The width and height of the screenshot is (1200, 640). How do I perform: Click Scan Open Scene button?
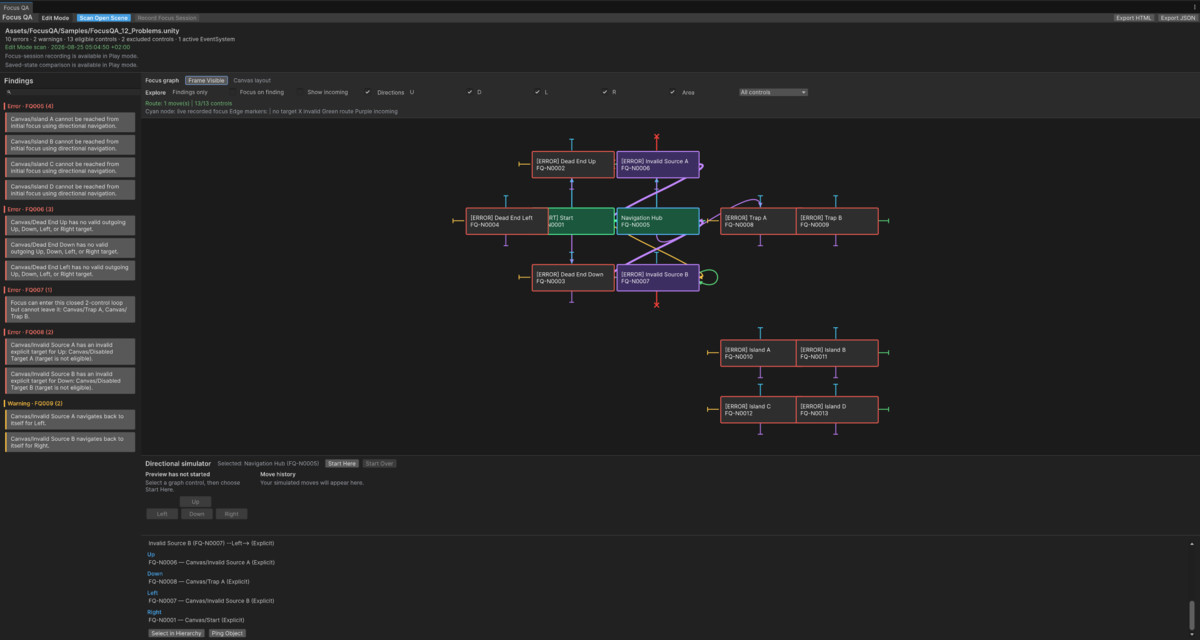click(x=103, y=18)
